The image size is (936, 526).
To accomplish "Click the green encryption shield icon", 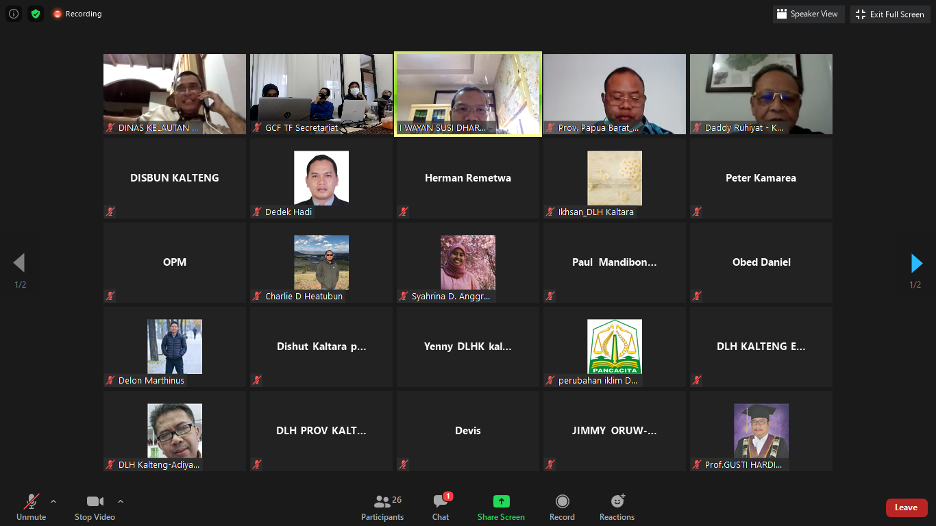I will [x=36, y=14].
